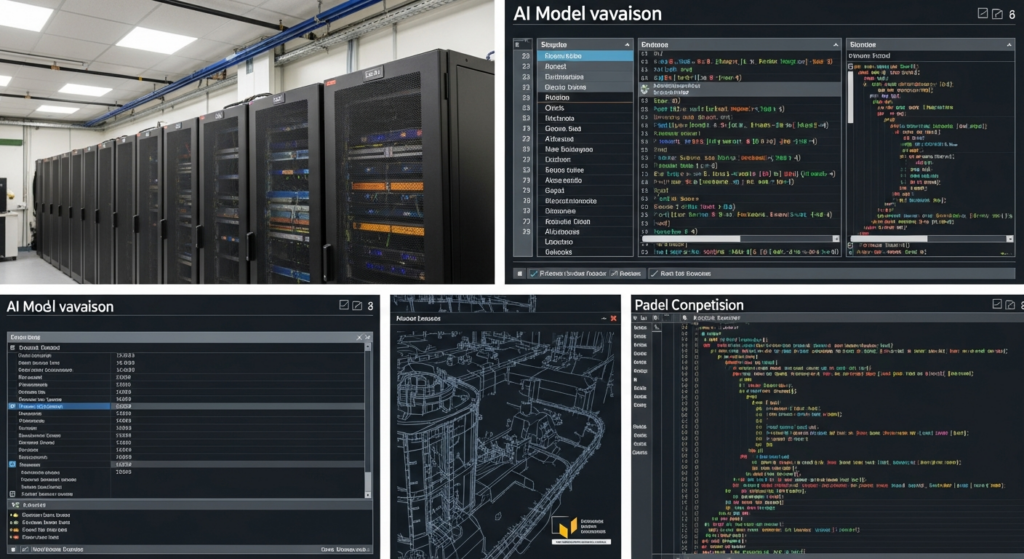The width and height of the screenshot is (1024, 559).
Task: Click the Slondoe panel horizontal scrollbar thumb
Action: click(889, 239)
